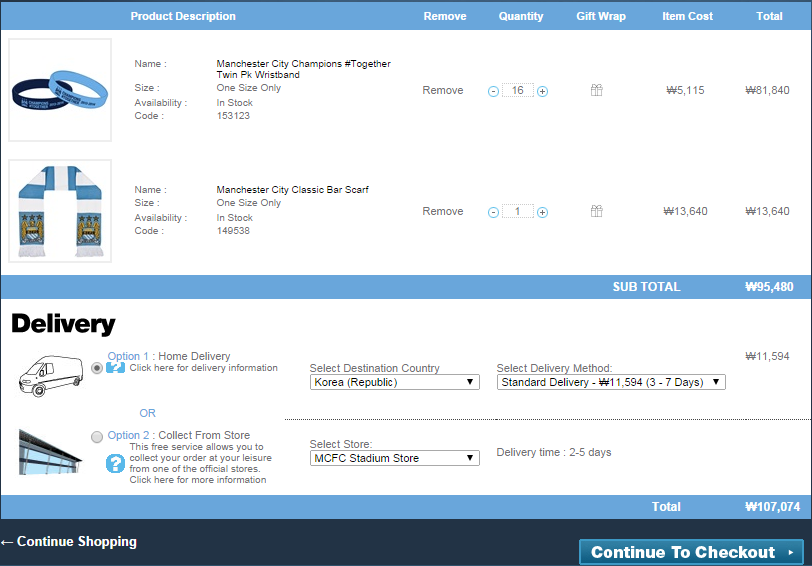Proceed with Continue To Checkout button

(691, 552)
